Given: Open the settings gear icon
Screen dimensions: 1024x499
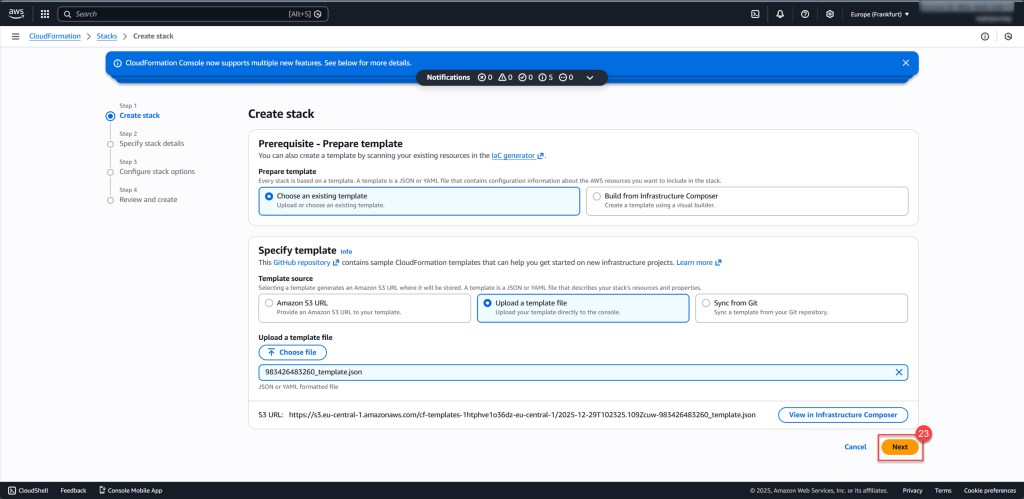Looking at the screenshot, I should (830, 14).
